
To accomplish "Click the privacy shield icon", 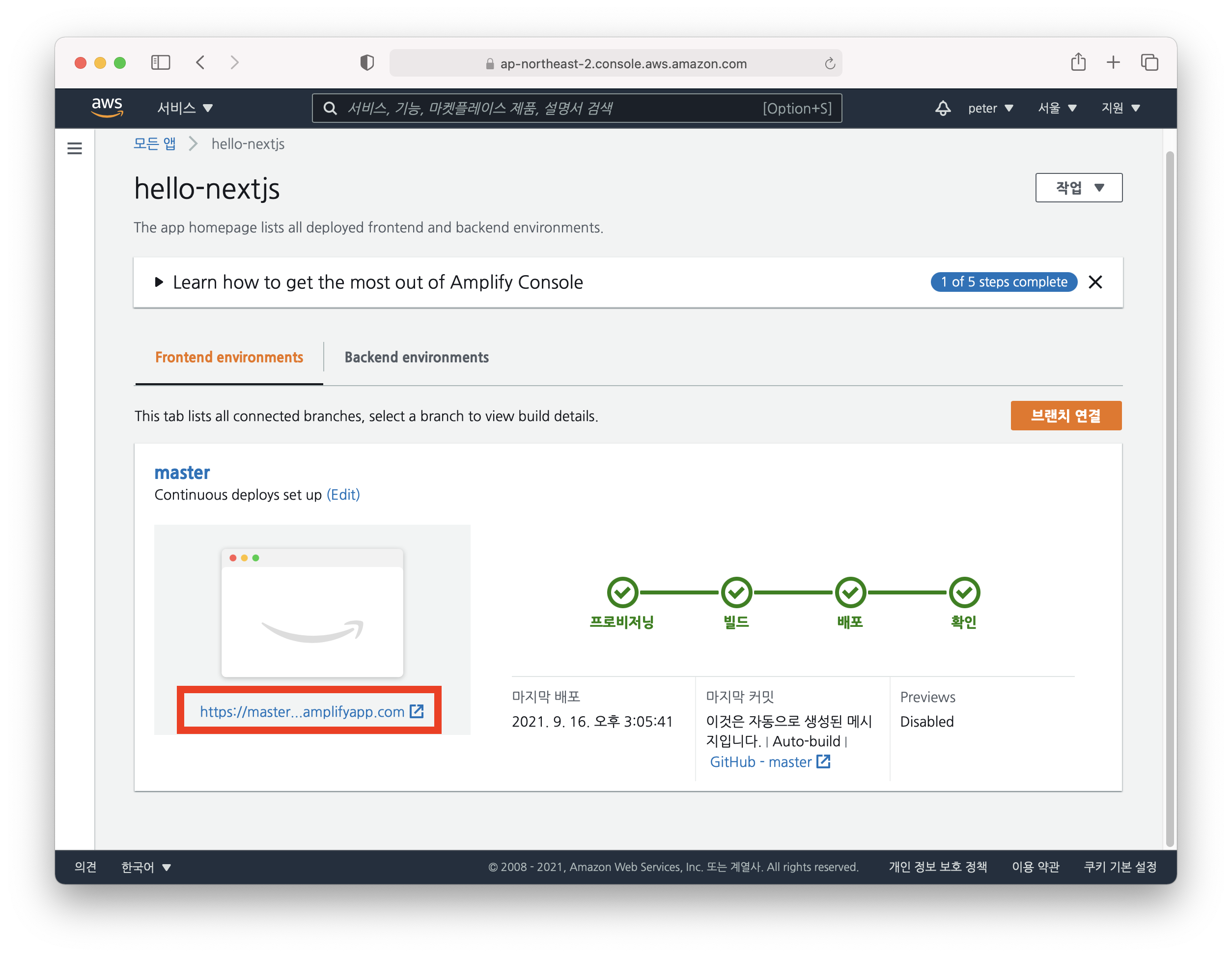I will (367, 62).
